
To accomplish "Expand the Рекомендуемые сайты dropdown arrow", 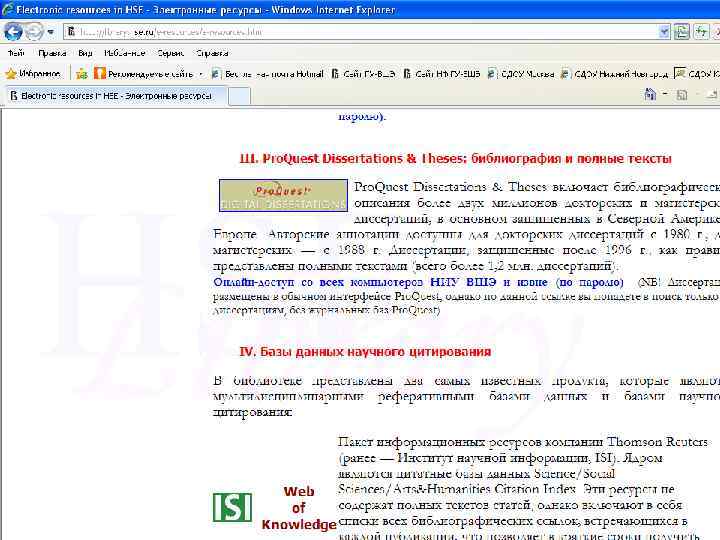I will pos(201,73).
